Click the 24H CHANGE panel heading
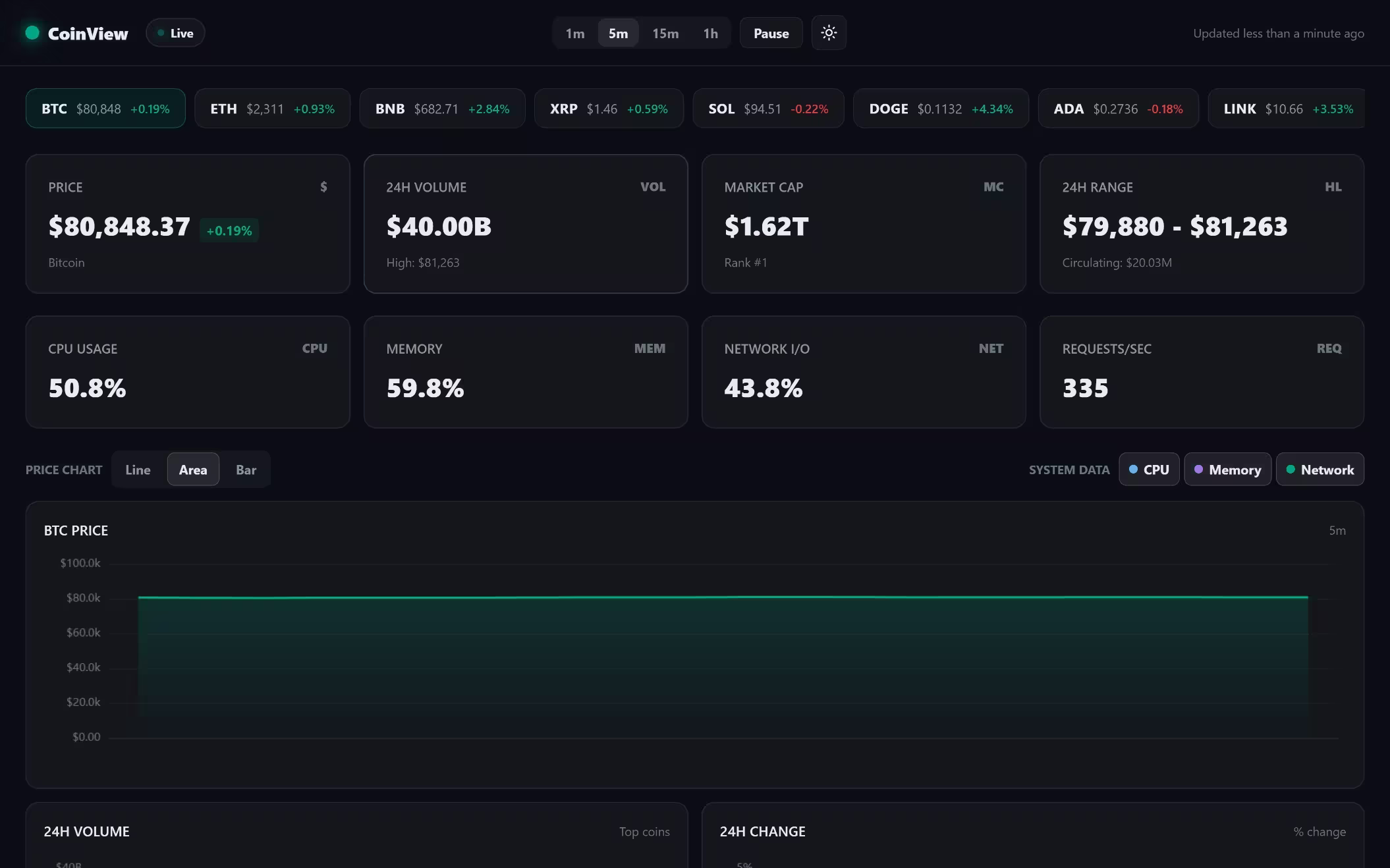Image resolution: width=1390 pixels, height=868 pixels. point(762,832)
